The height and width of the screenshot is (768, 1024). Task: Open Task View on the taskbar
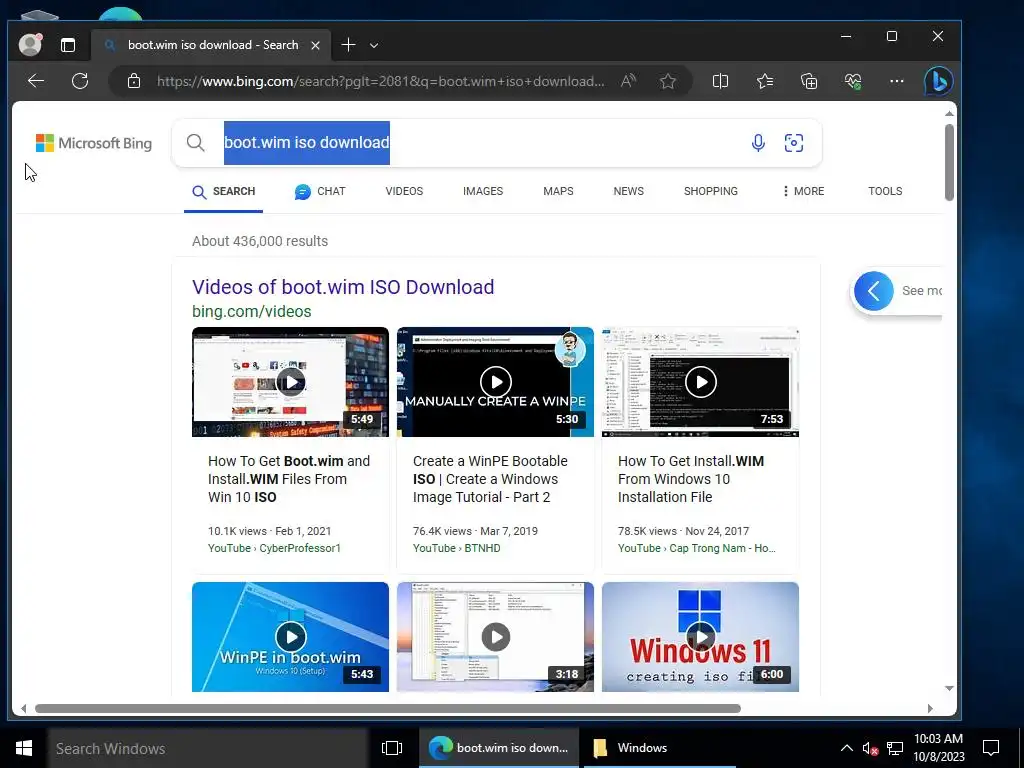tap(392, 748)
